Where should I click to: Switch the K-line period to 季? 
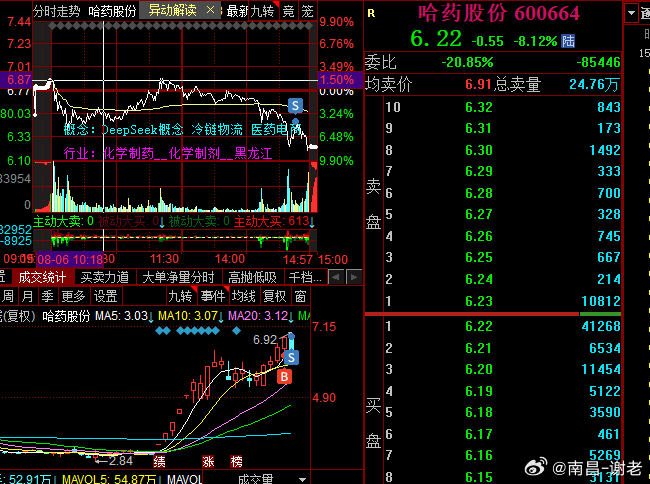pyautogui.click(x=47, y=296)
